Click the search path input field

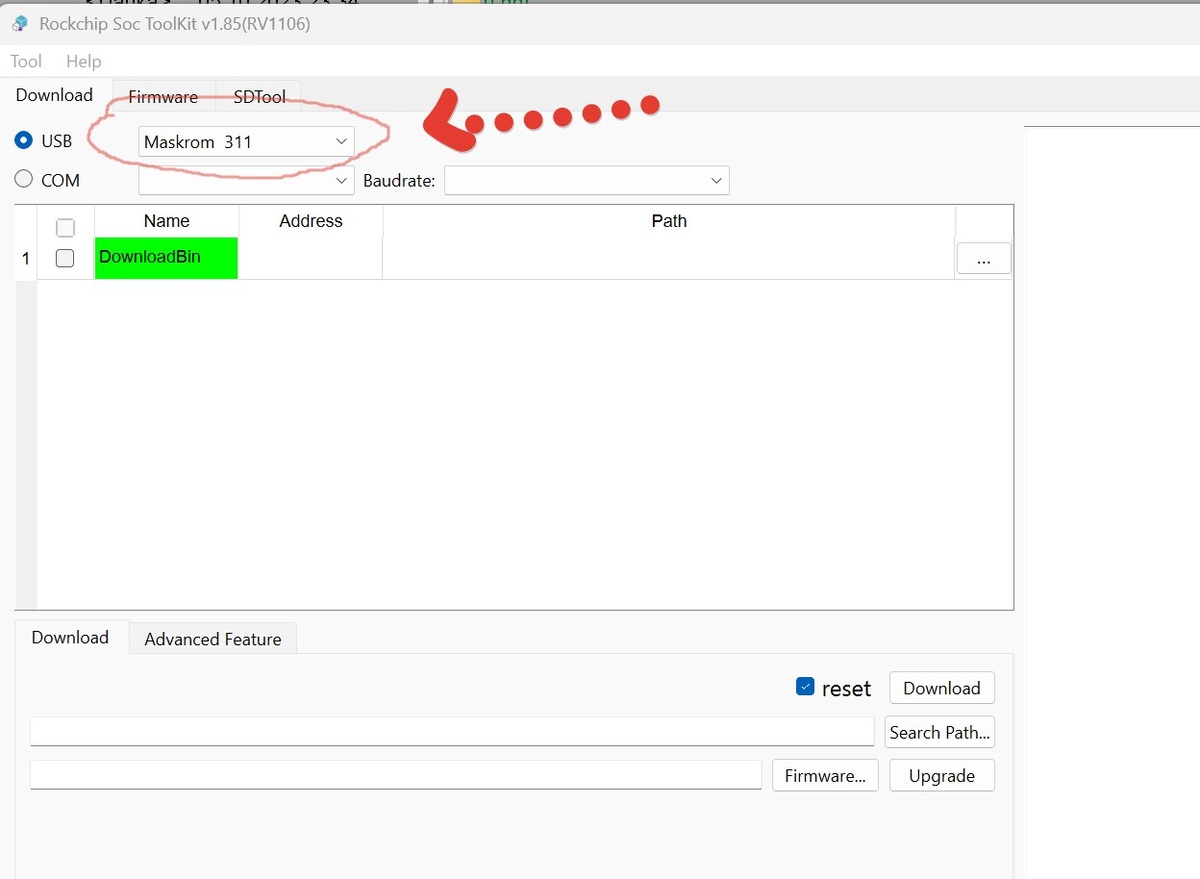pyautogui.click(x=452, y=731)
